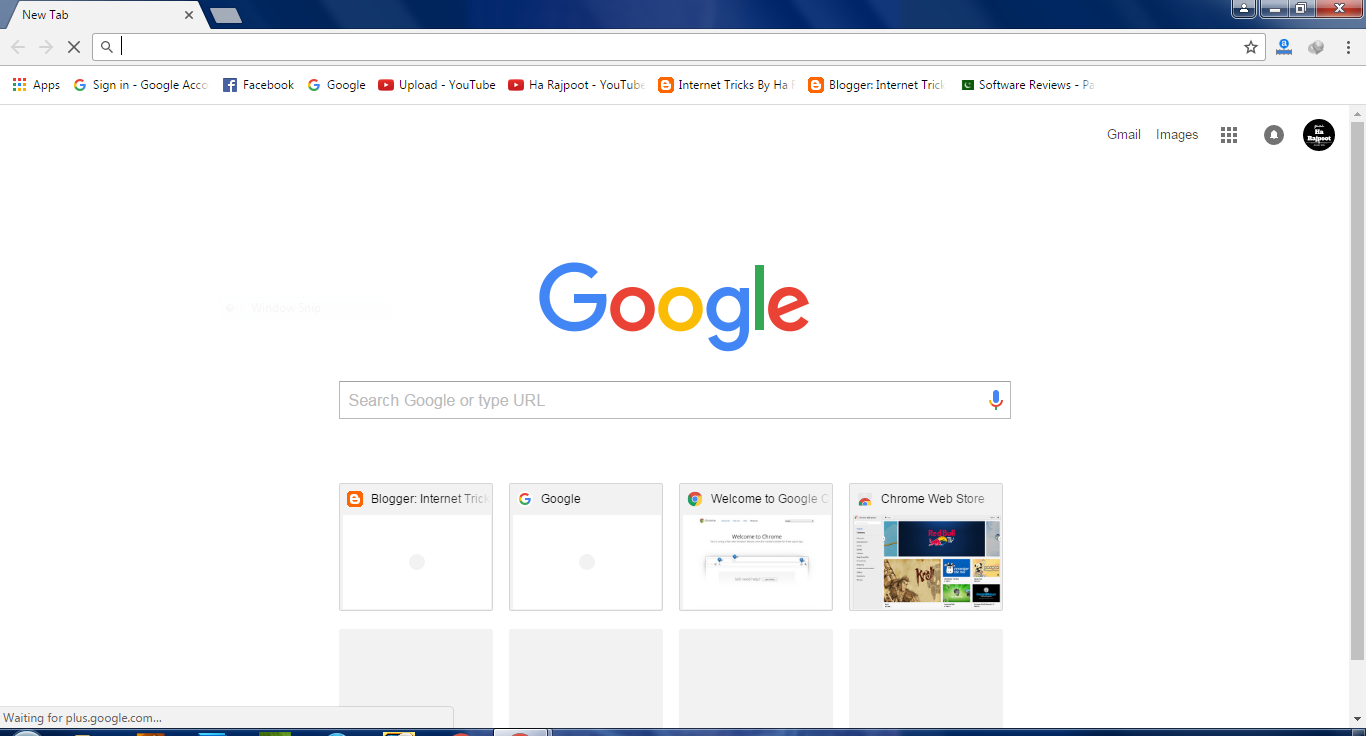Click the Google logo
The height and width of the screenshot is (736, 1366).
click(674, 306)
